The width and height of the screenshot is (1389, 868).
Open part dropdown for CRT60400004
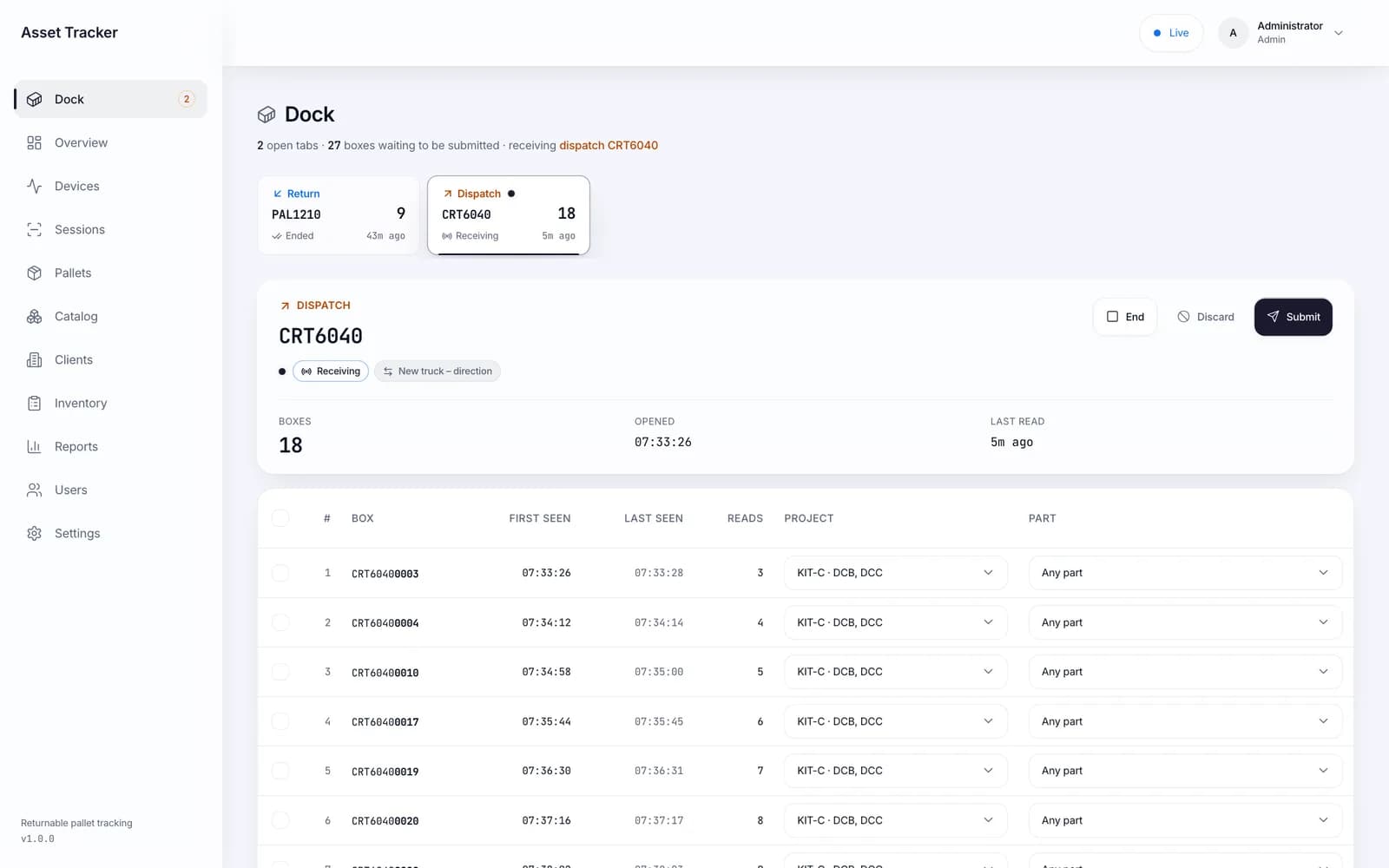tap(1185, 622)
